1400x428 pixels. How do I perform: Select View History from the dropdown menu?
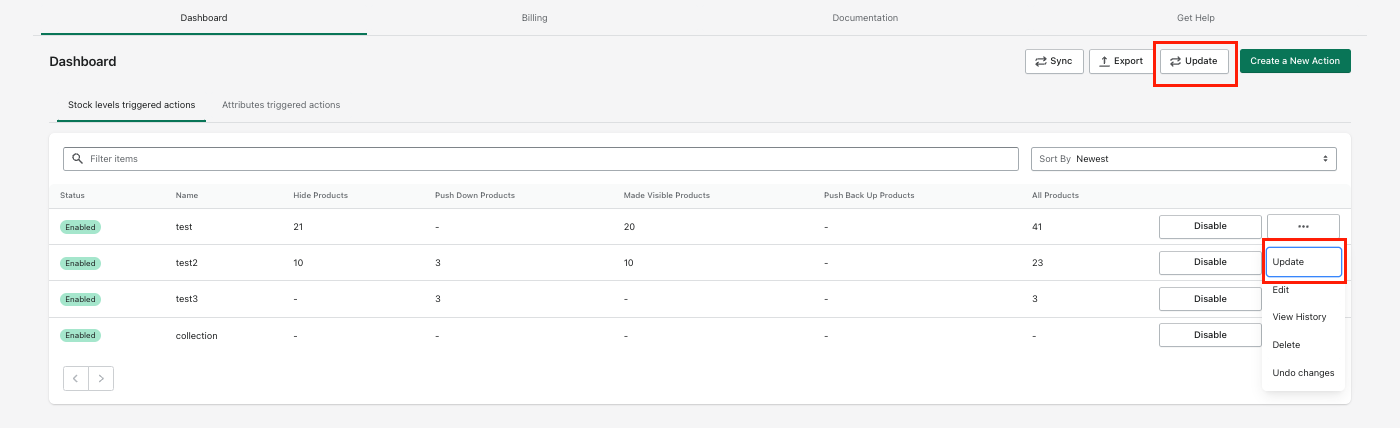tap(1299, 317)
